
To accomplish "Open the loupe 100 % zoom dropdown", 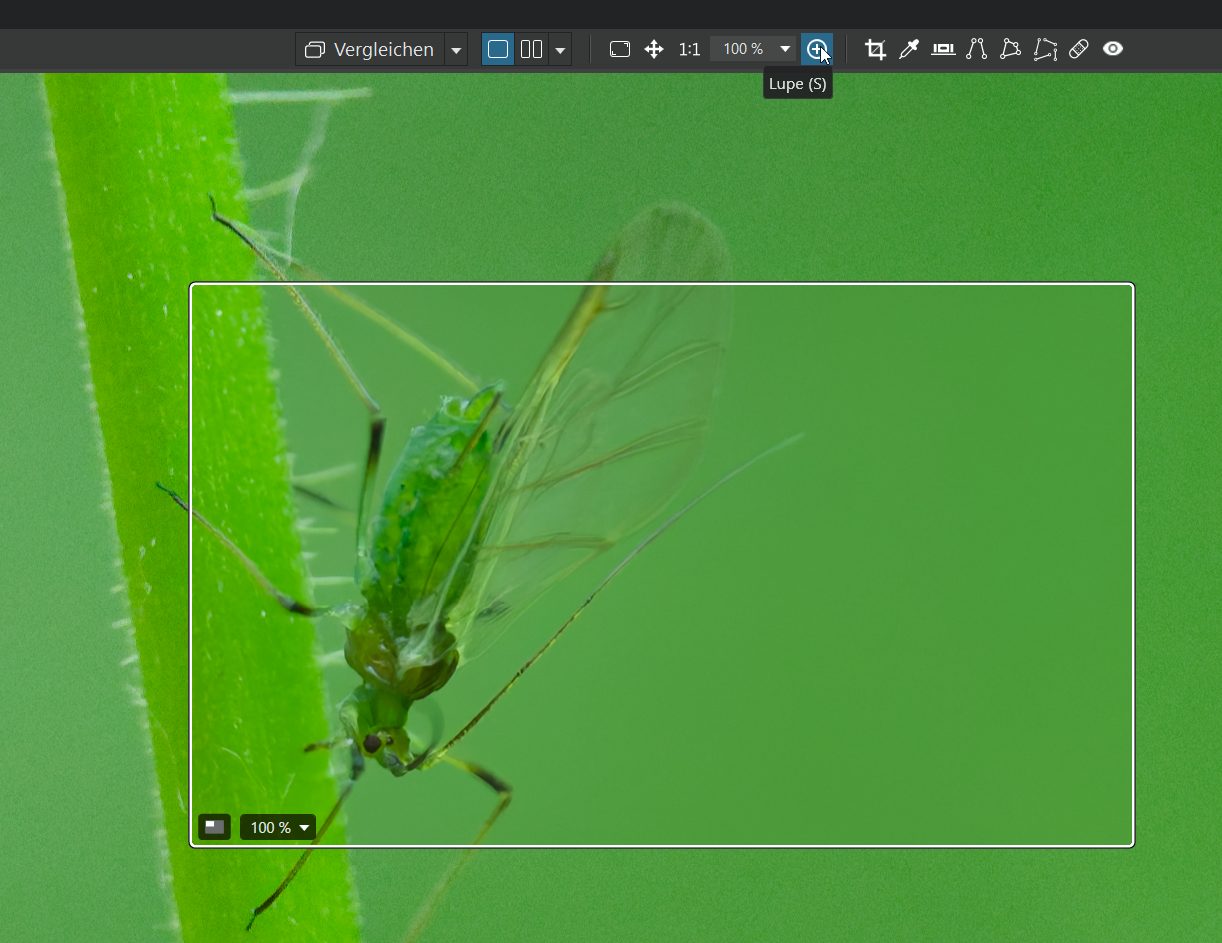I will (278, 827).
